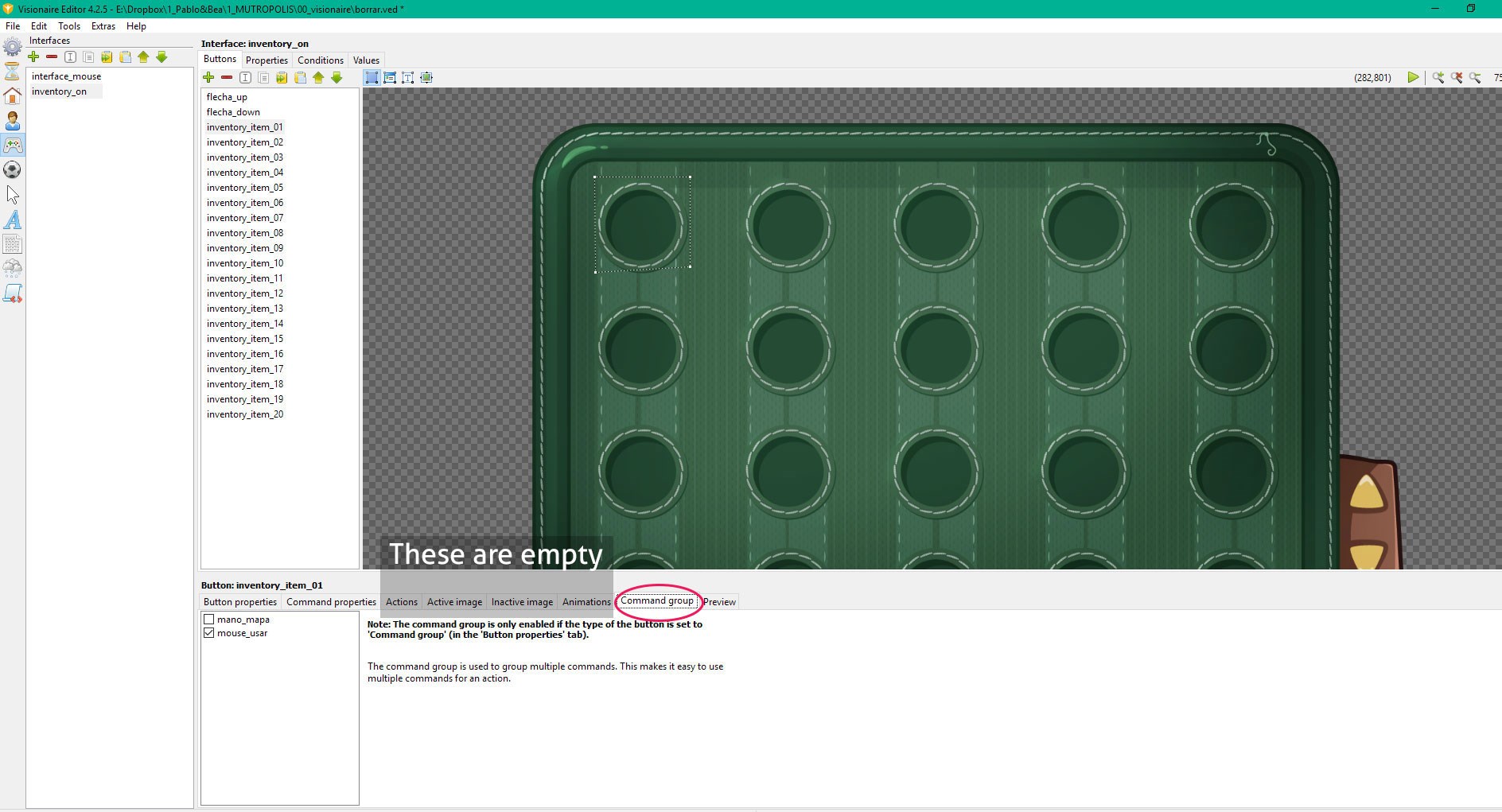The width and height of the screenshot is (1502, 812).
Task: Activate the set button area tool
Action: coord(372,77)
